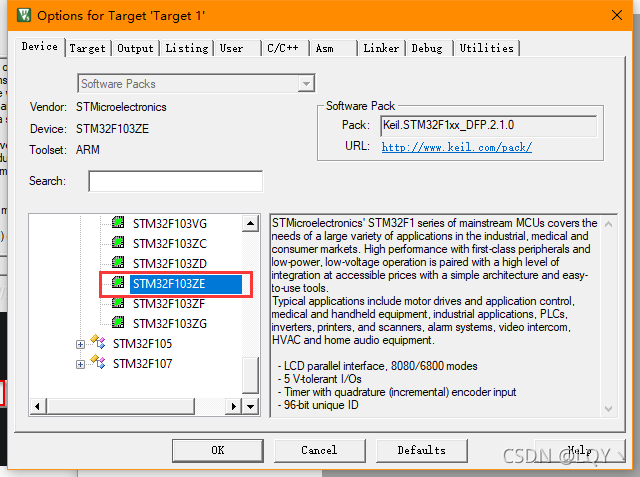Click description panel scroll up arrow
This screenshot has height=477, width=640.
(608, 224)
